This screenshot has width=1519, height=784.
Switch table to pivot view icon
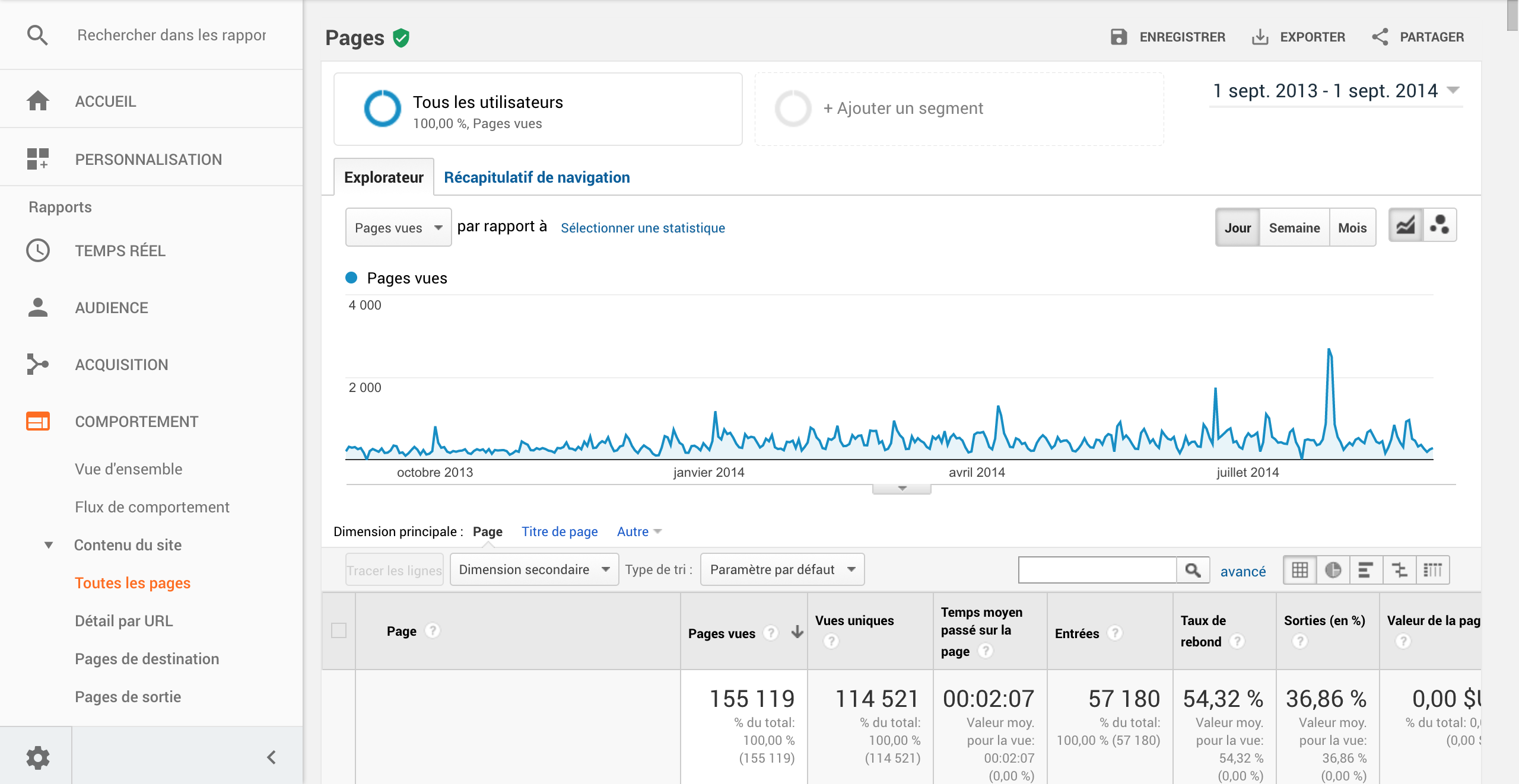pyautogui.click(x=1432, y=570)
